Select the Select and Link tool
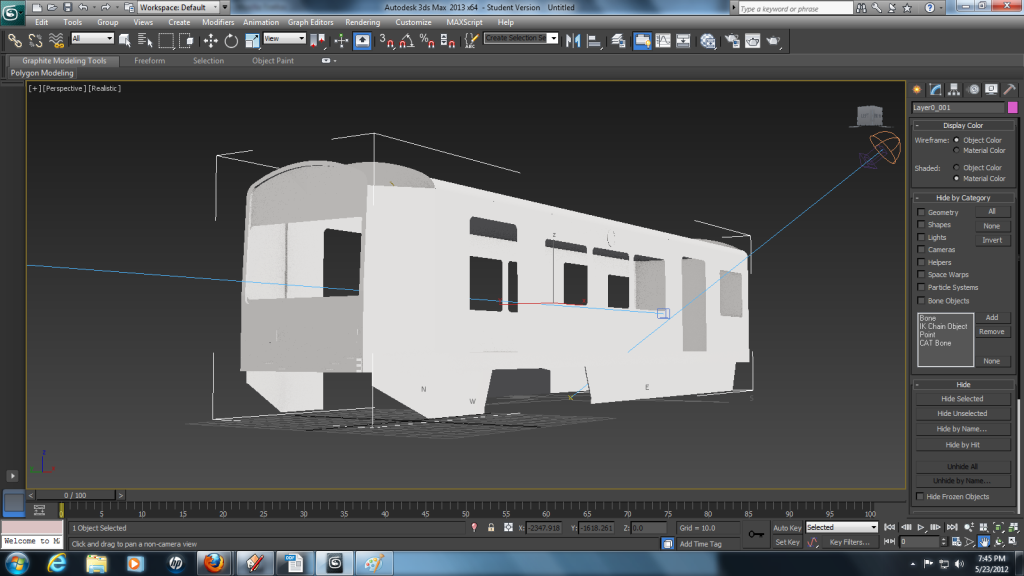This screenshot has width=1024, height=576. click(x=14, y=41)
